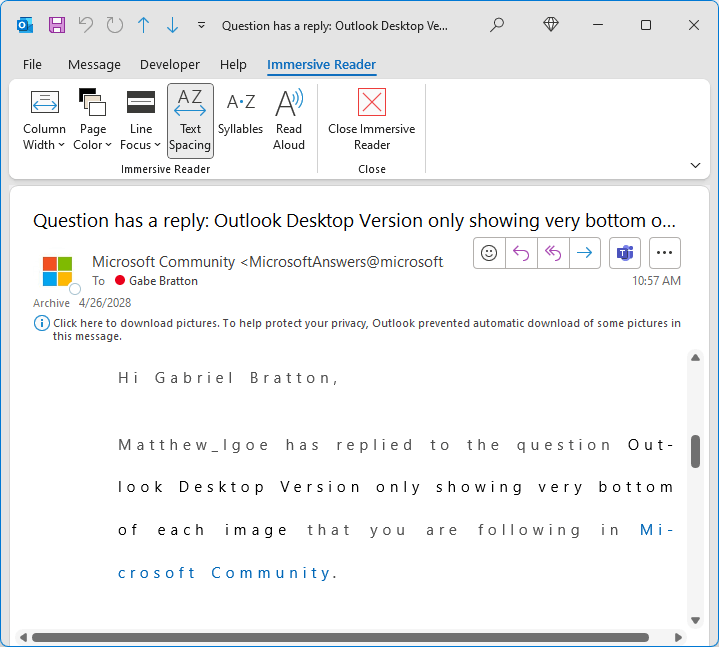Viewport: 719px width, 647px height.
Task: Click the Reply arrow icon
Action: [521, 253]
